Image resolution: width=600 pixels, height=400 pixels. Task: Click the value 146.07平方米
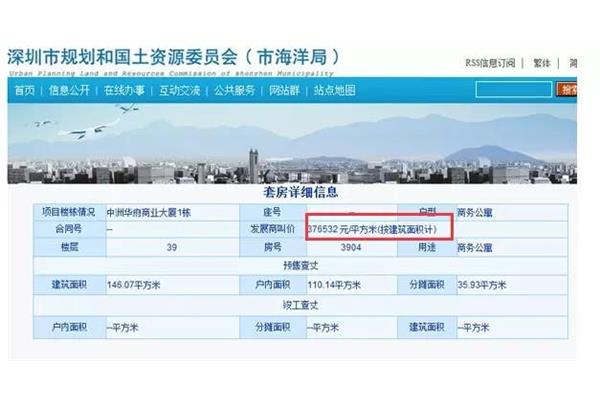(134, 285)
